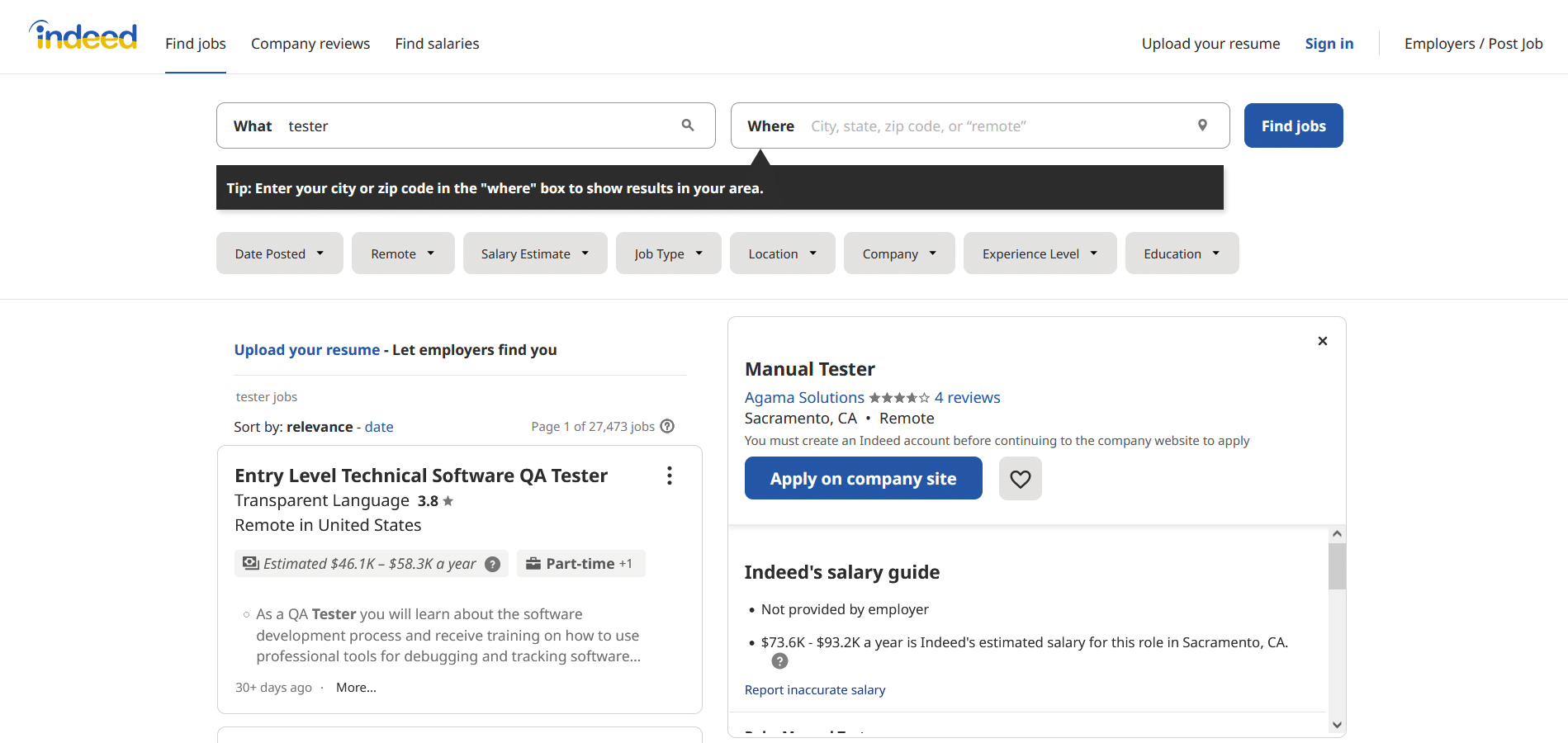Viewport: 1568px width, 743px height.
Task: Open Company reviews page
Action: (310, 44)
